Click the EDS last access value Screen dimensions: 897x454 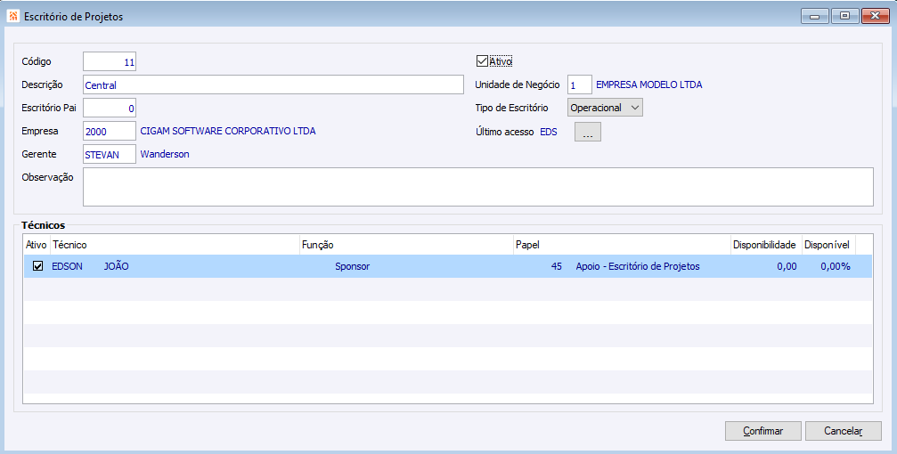[x=549, y=132]
